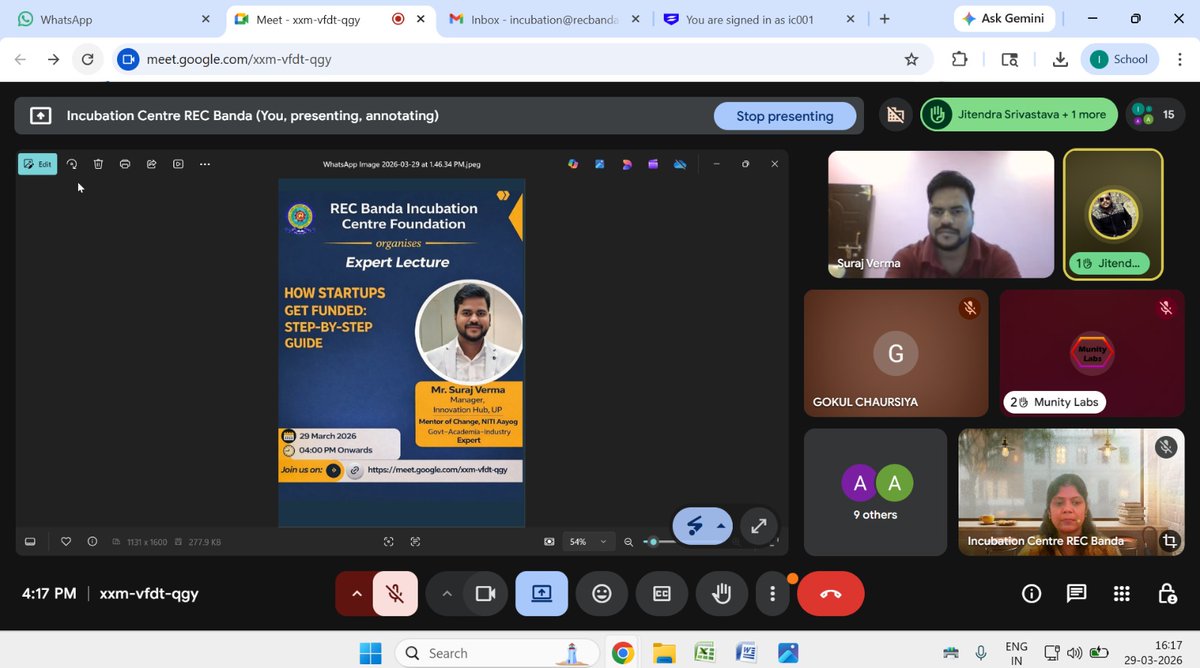Open Clipchamp icon in Photos title bar
This screenshot has height=668, width=1200.
[x=653, y=164]
